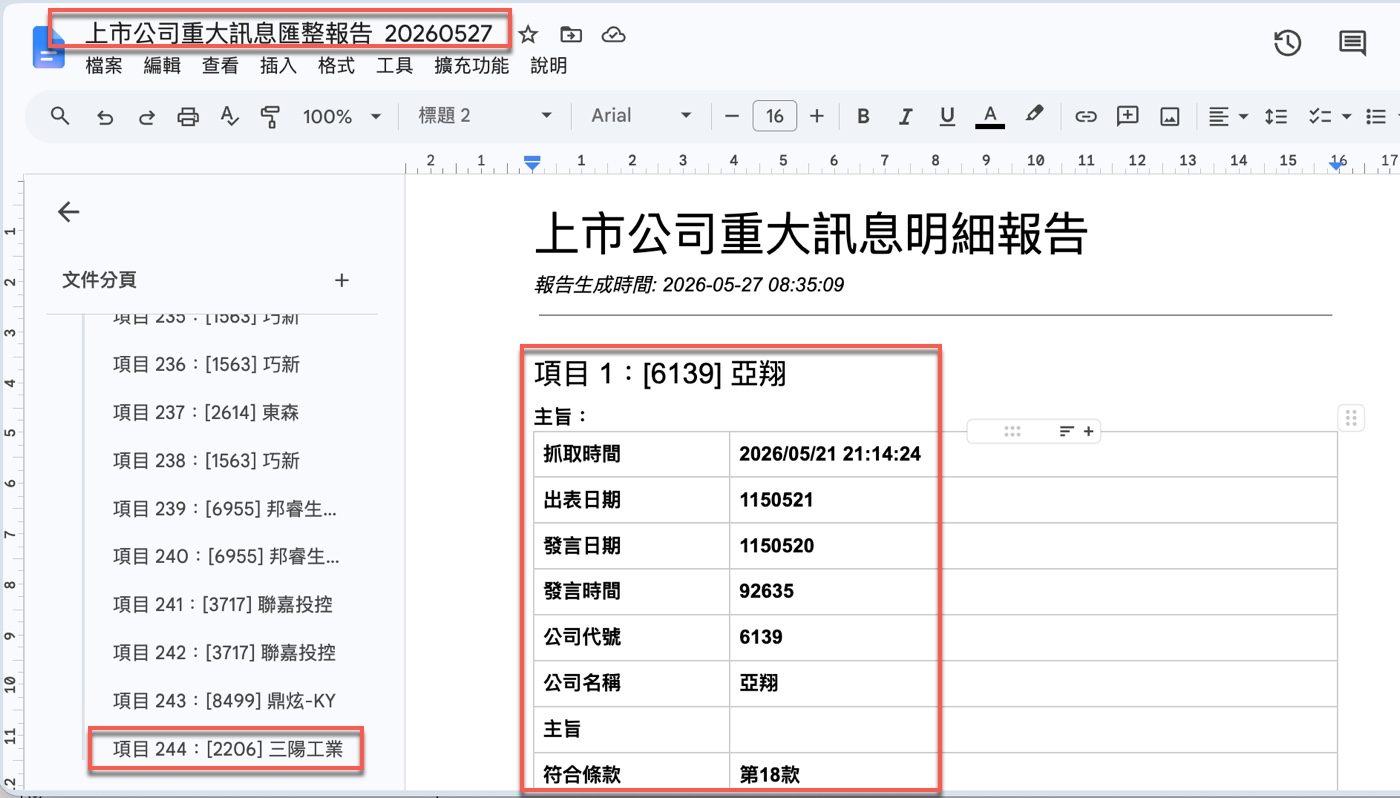Jump to 項目 240 邦睿生 outline entry
The image size is (1400, 798).
point(225,557)
